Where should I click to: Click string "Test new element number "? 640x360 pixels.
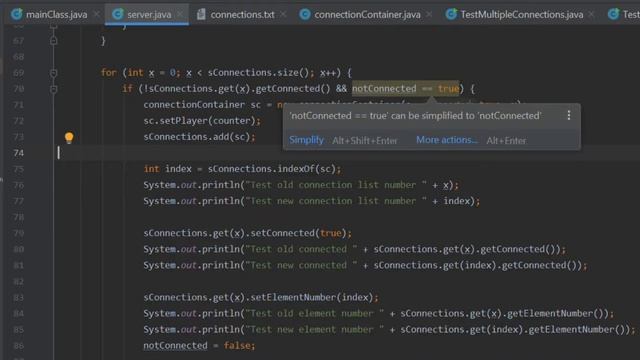(315, 329)
